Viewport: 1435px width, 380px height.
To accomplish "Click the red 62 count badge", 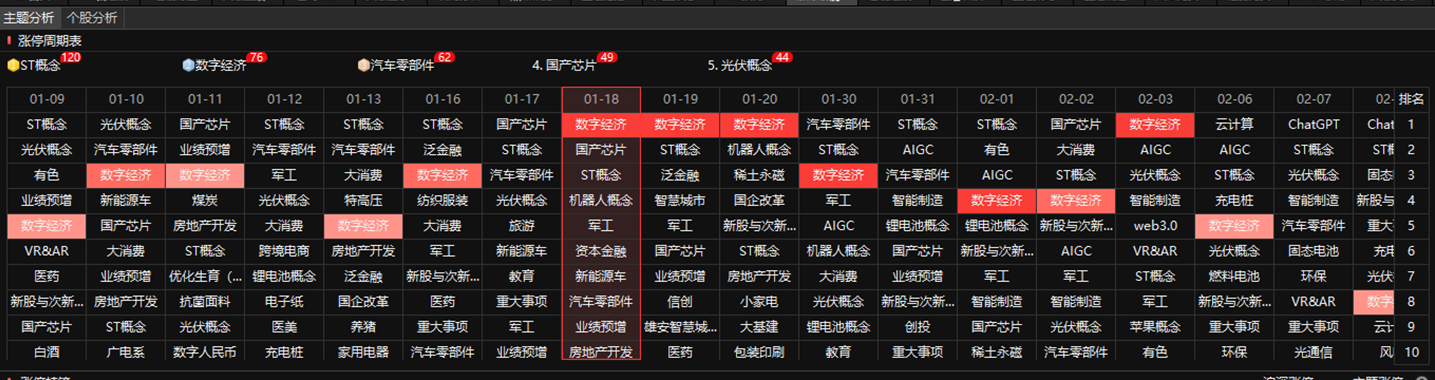I will click(445, 58).
